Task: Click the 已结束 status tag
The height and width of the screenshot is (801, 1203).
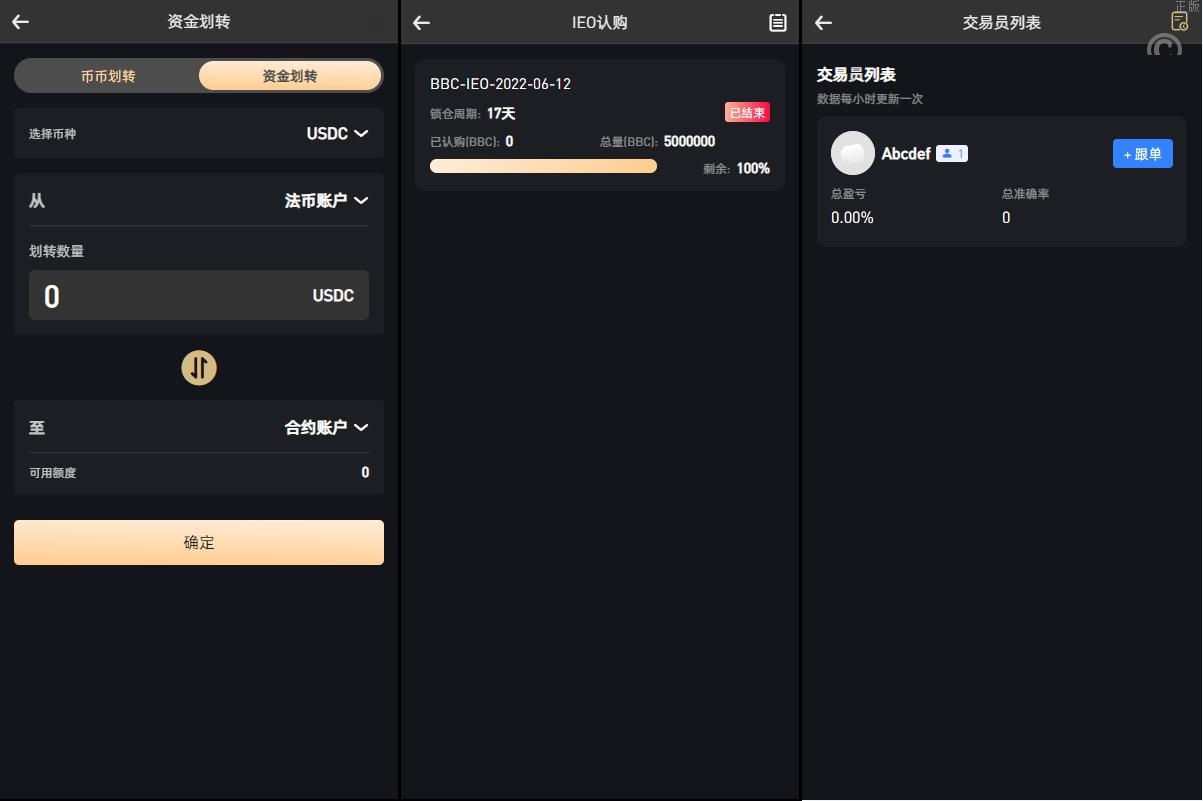Action: pyautogui.click(x=747, y=113)
